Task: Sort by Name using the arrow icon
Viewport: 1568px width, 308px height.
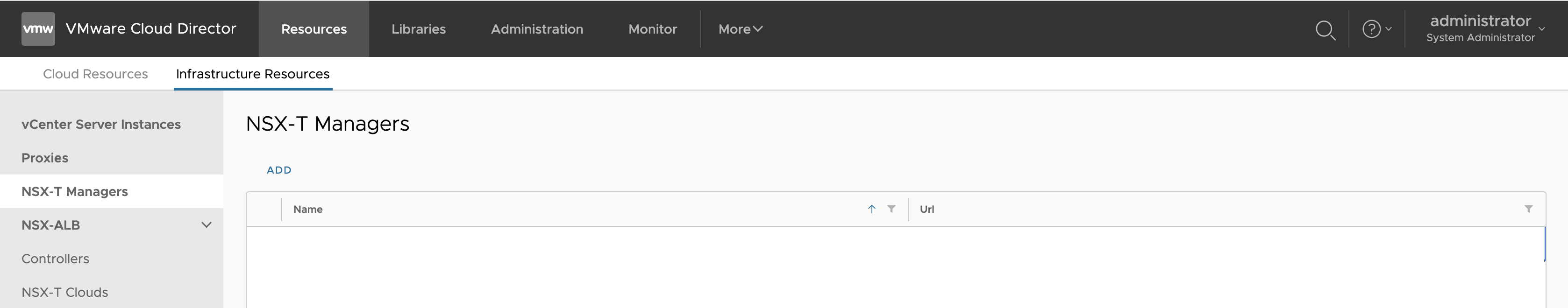Action: click(871, 209)
